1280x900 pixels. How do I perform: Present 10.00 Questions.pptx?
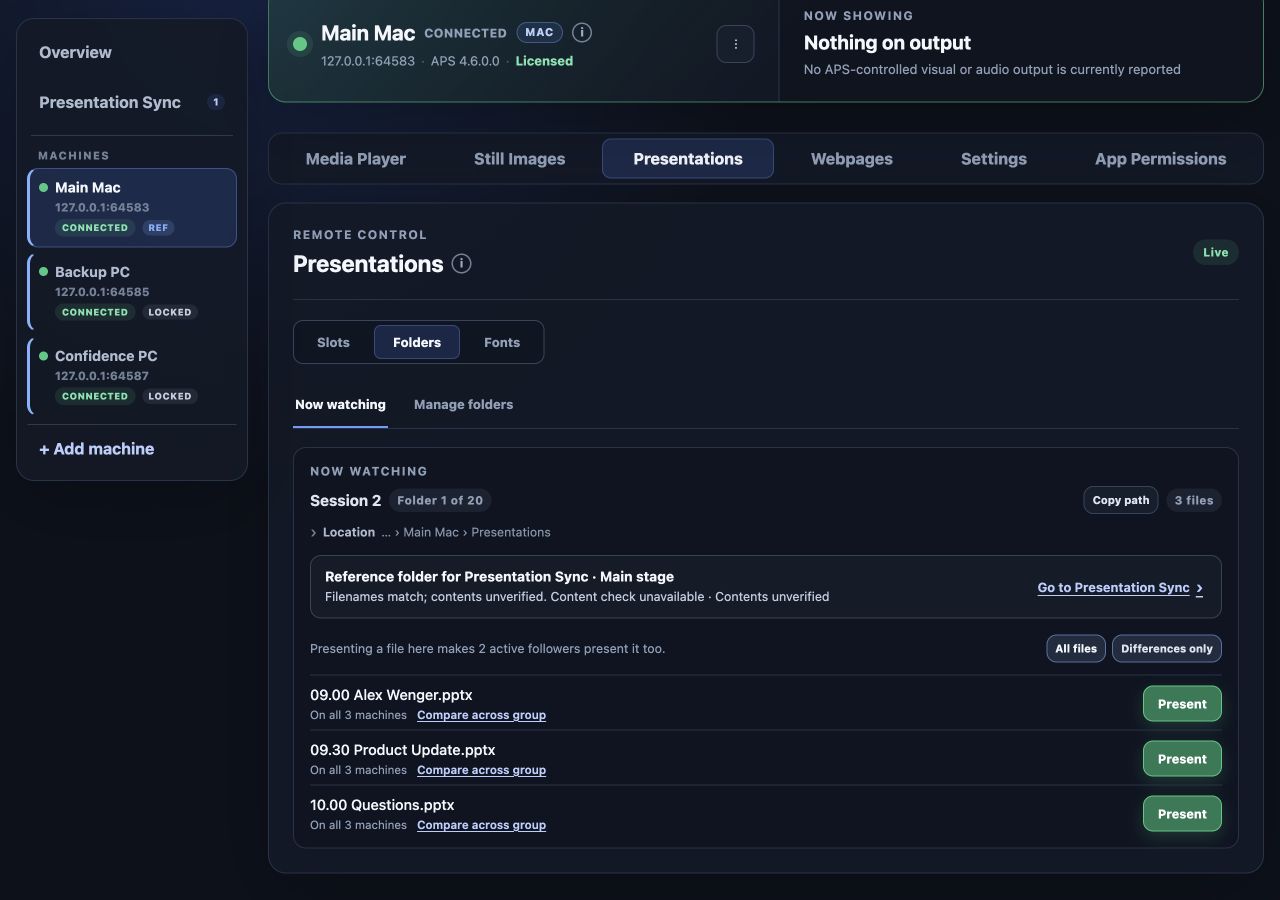[1182, 814]
